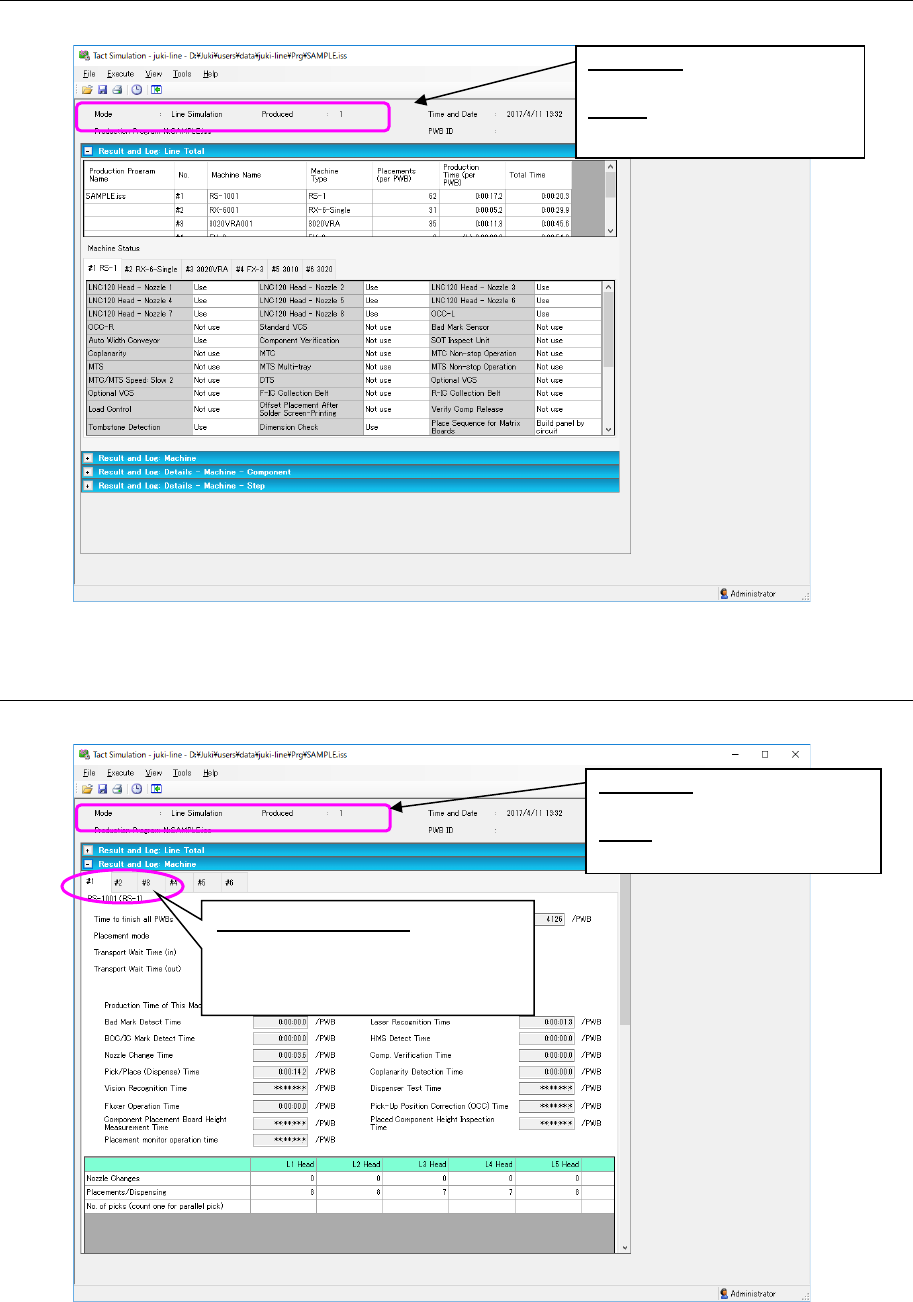Click the L1 Head column header
Screen dimensions: 913x1302
[x=283, y=1164]
